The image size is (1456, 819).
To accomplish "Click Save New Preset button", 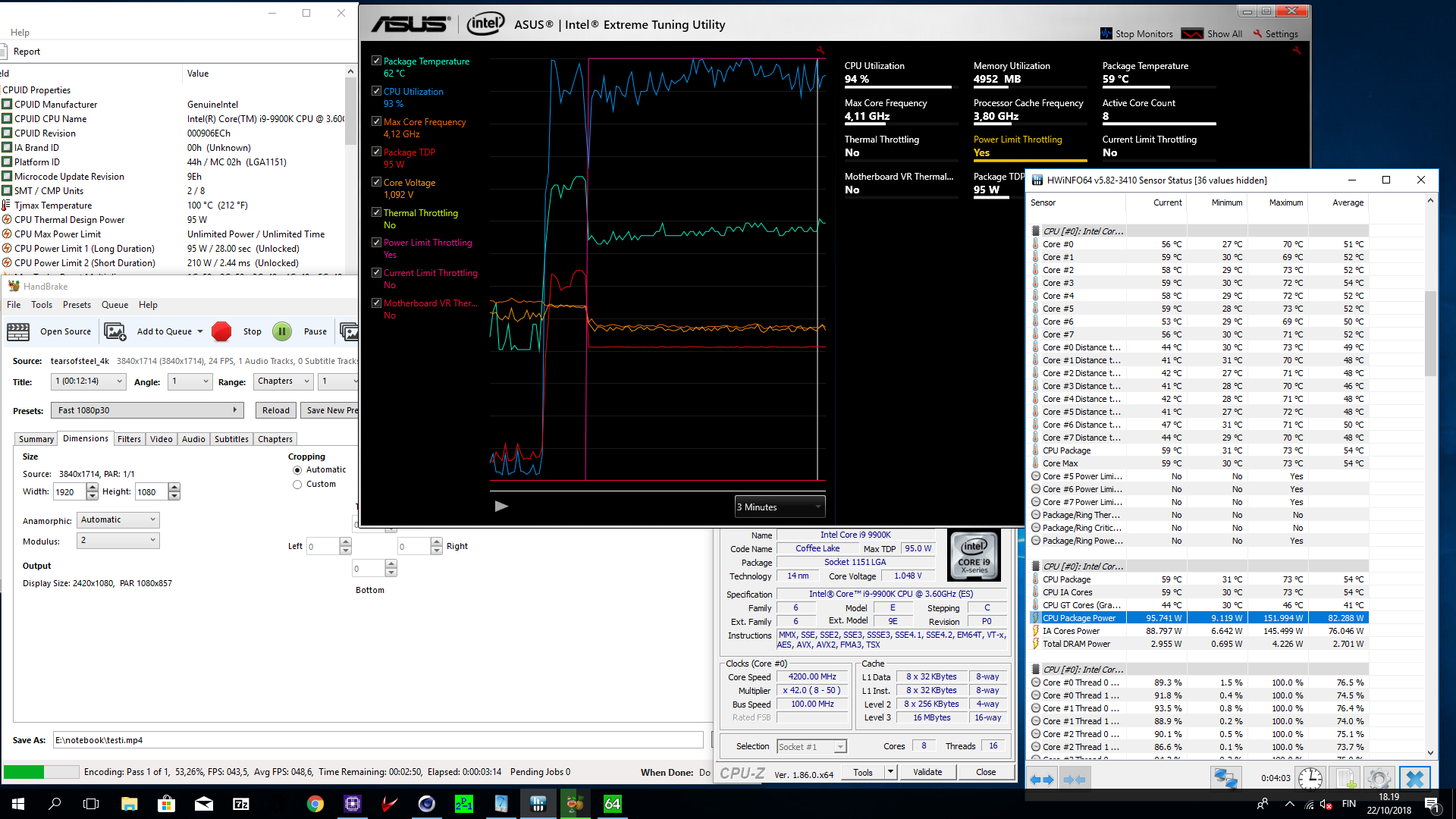I will click(330, 410).
